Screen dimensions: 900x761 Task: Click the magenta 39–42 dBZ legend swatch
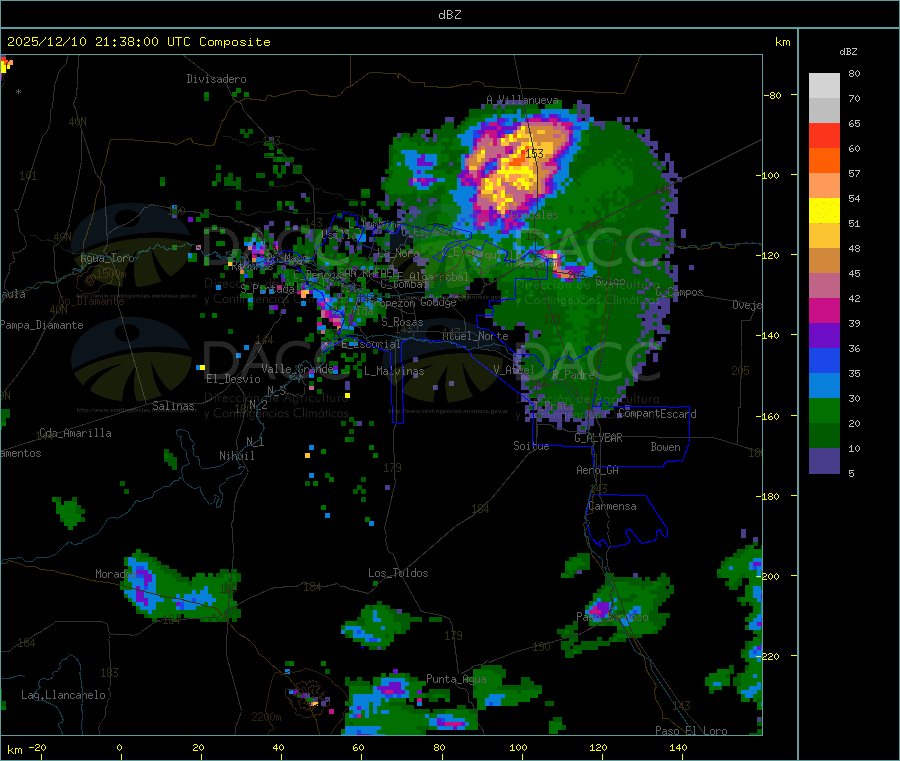click(824, 310)
